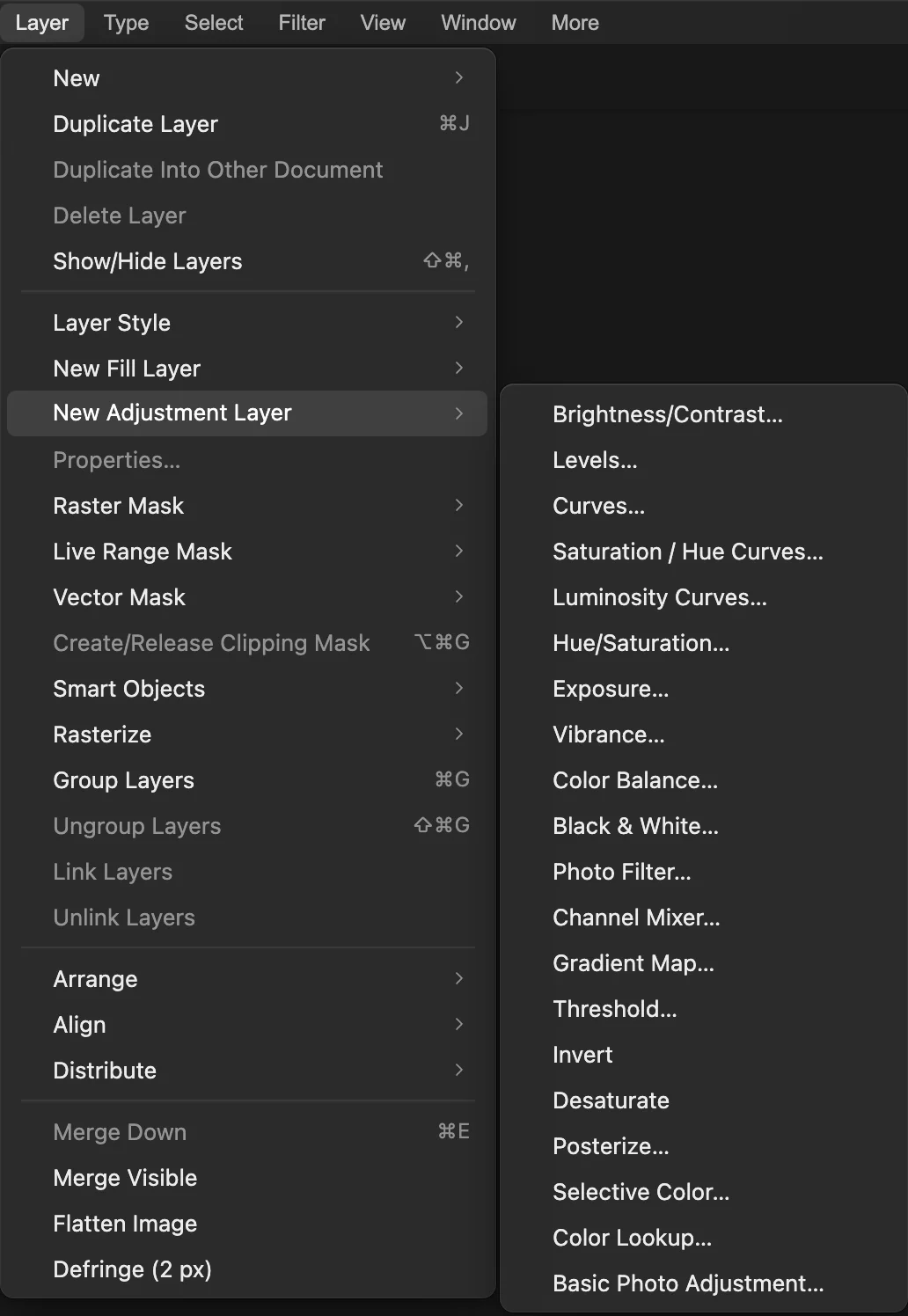The width and height of the screenshot is (908, 1316).
Task: Choose Group Layers
Action: coord(247,780)
